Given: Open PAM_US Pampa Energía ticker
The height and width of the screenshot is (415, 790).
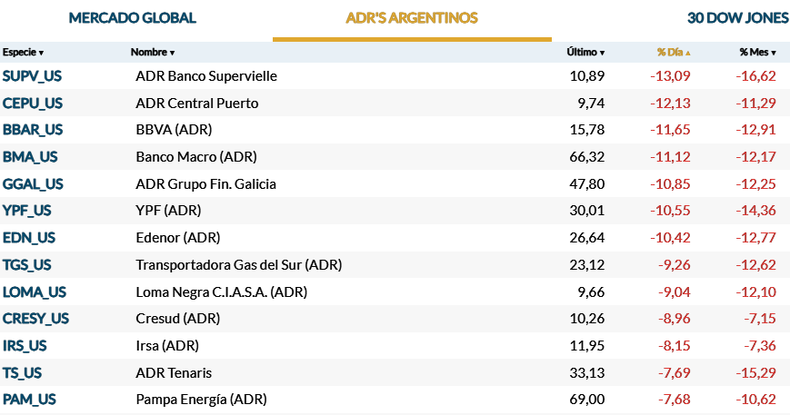Looking at the screenshot, I should pyautogui.click(x=29, y=399).
